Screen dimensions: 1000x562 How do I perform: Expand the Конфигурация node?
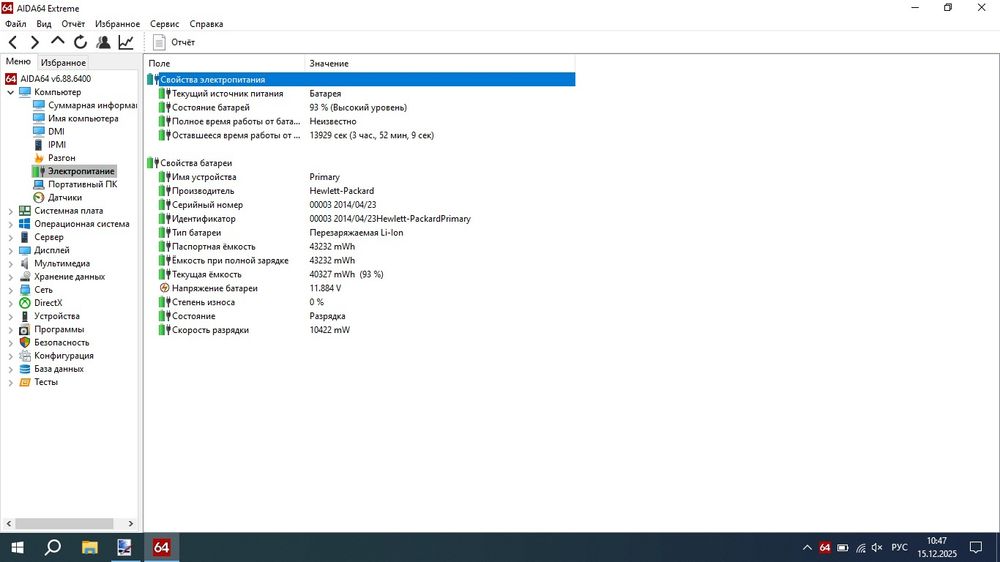[10, 355]
